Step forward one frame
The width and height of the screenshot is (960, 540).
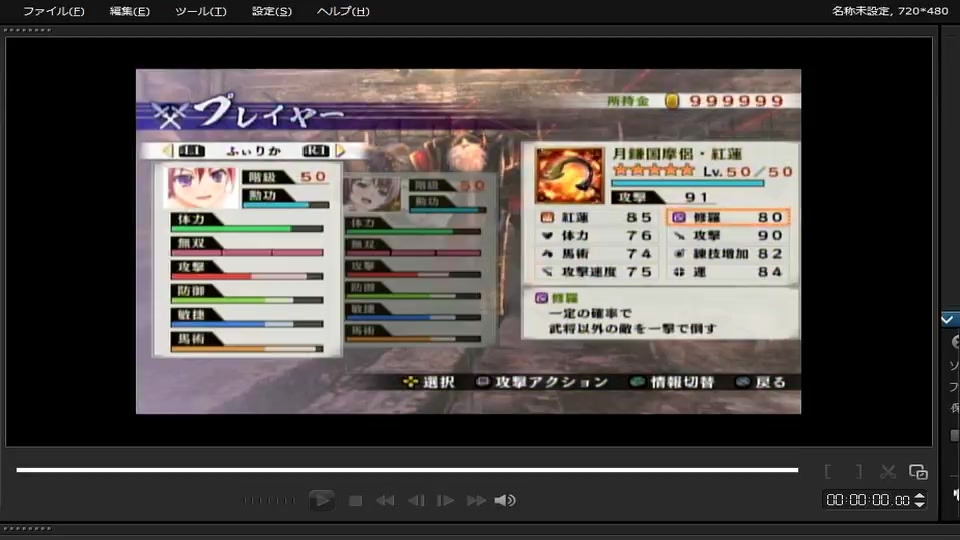point(445,501)
